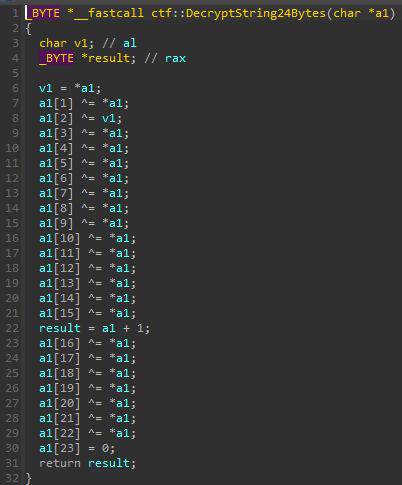Click the line 'a1[8] ^= *a1;'
This screenshot has height=485, width=402.
coord(84,208)
